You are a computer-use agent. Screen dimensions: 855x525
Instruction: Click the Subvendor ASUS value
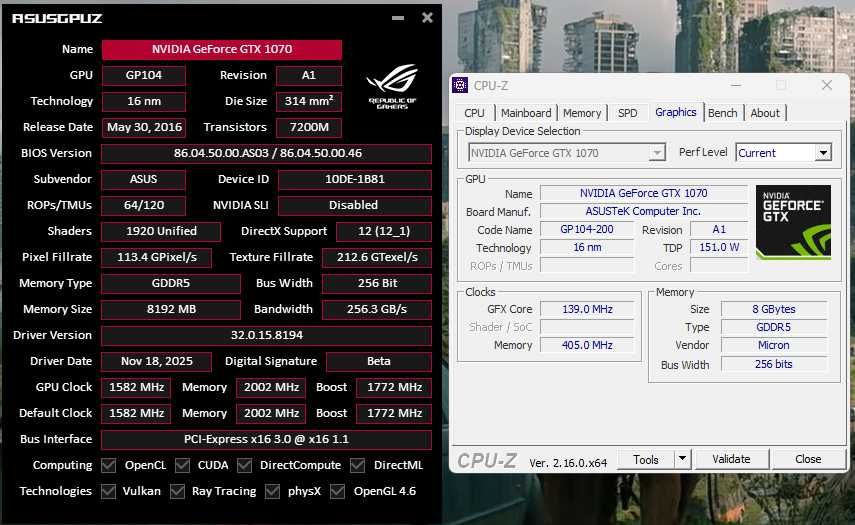(144, 179)
